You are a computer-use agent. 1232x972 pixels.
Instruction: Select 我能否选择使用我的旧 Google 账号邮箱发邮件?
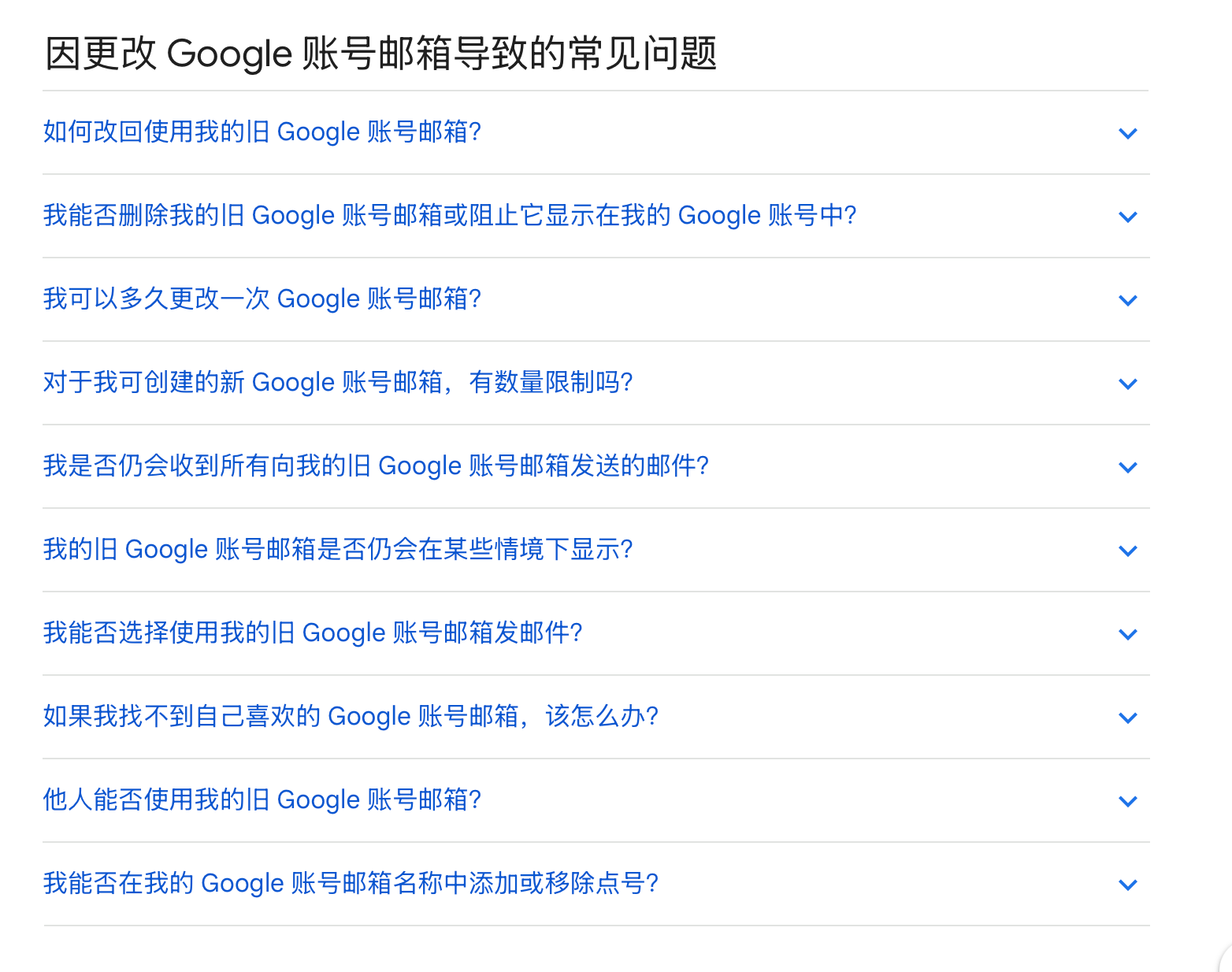tap(313, 633)
